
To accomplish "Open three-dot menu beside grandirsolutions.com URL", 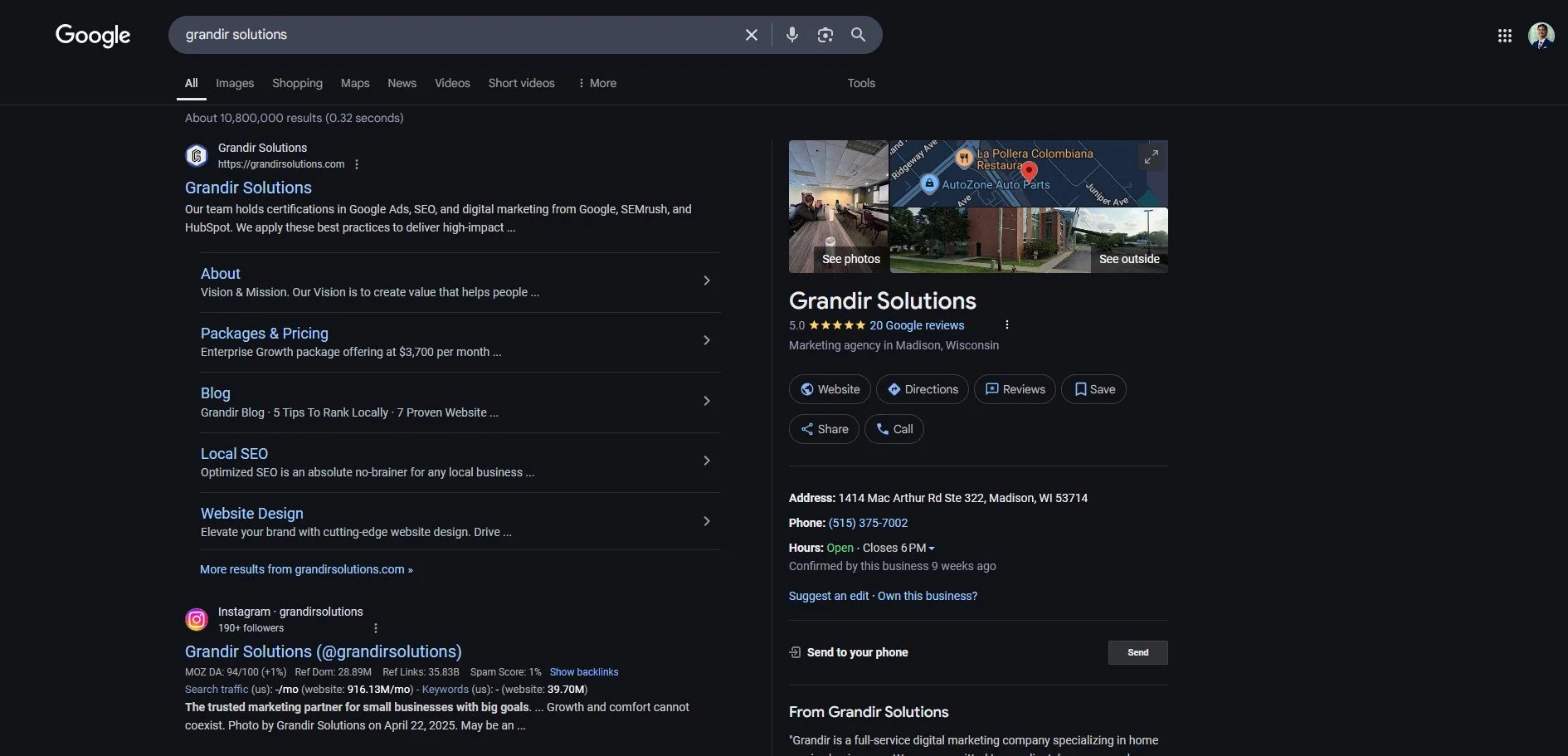I will (x=357, y=164).
